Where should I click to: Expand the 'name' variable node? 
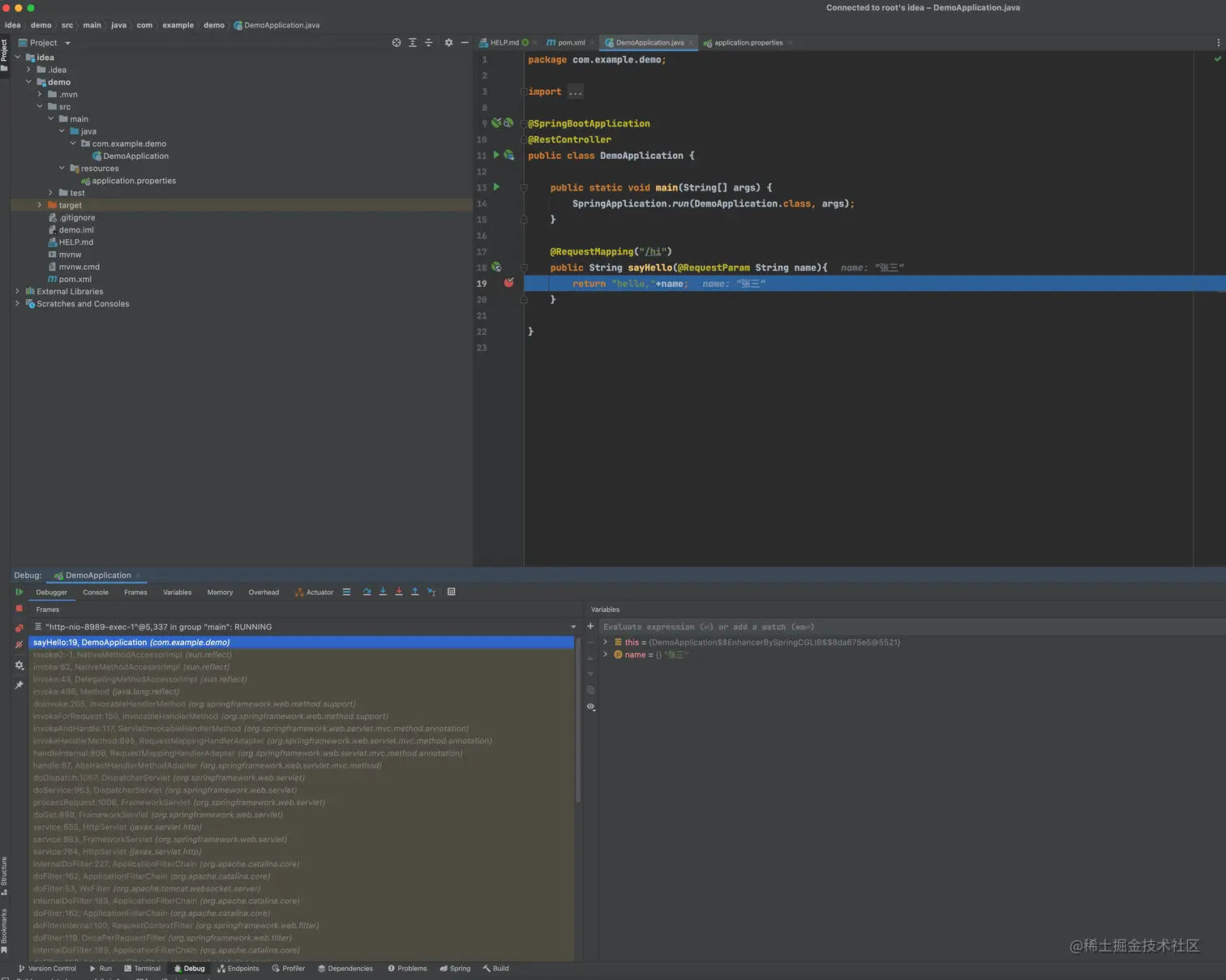(x=606, y=654)
